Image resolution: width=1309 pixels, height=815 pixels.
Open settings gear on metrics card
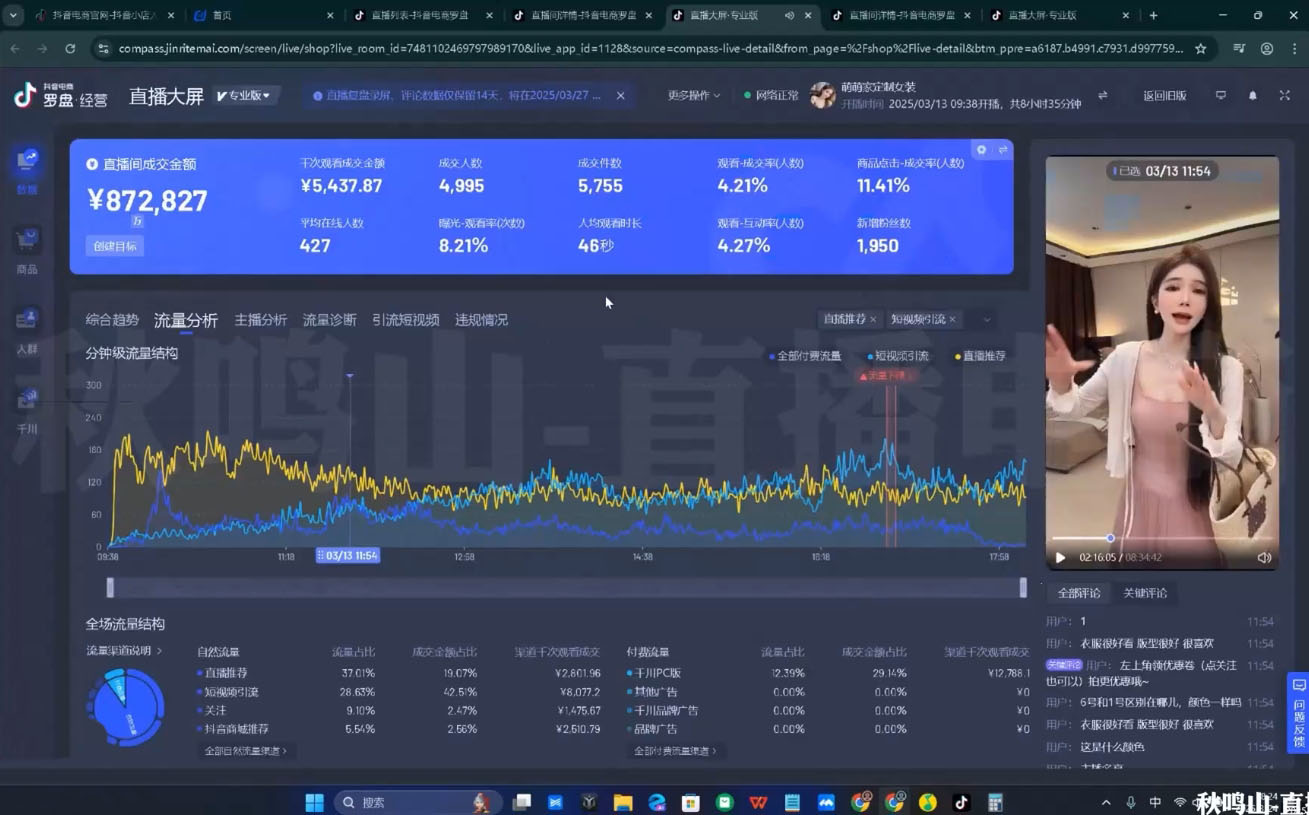click(981, 150)
